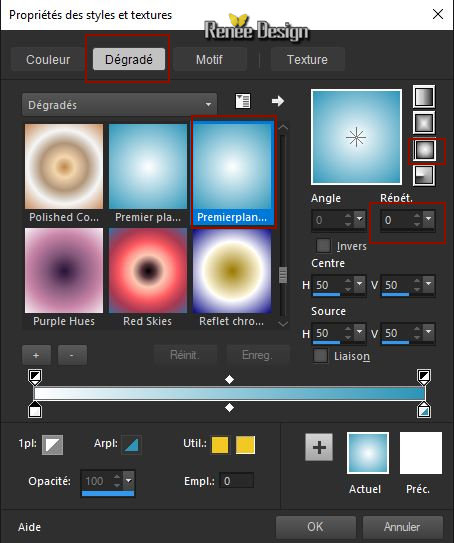Click the Annuler button
The width and height of the screenshot is (454, 543).
pyautogui.click(x=402, y=527)
